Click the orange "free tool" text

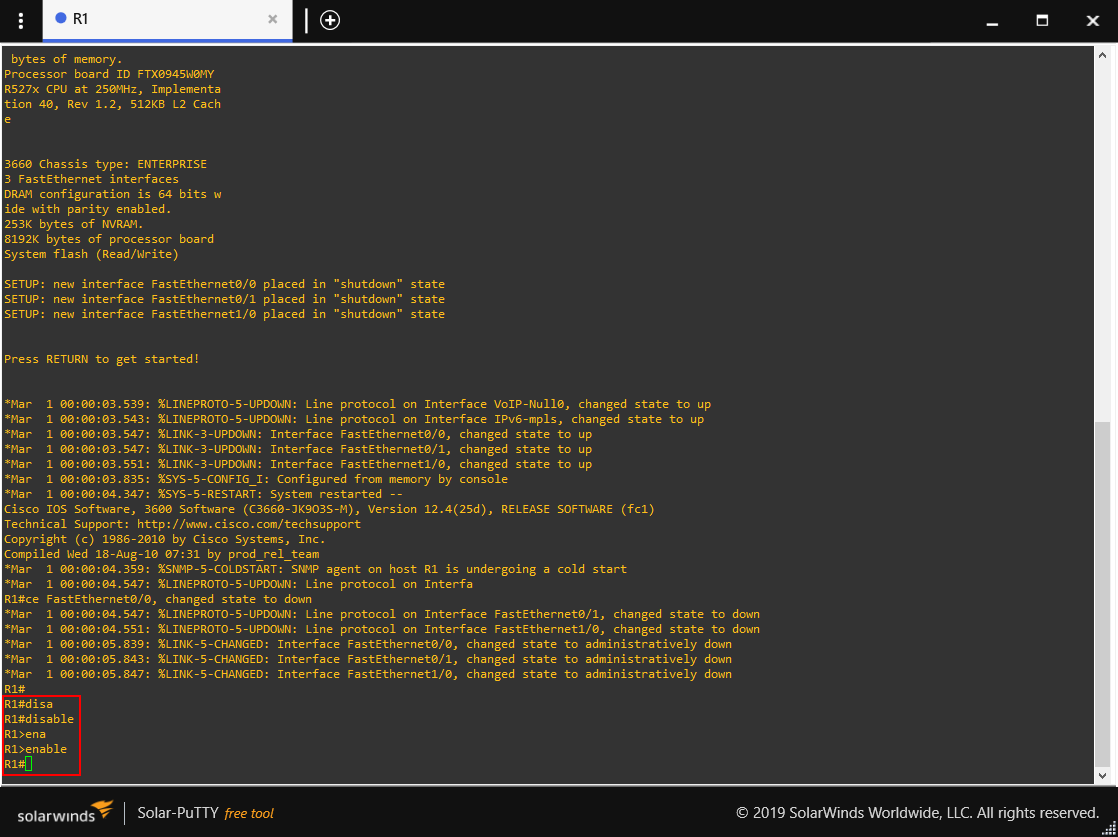click(249, 813)
